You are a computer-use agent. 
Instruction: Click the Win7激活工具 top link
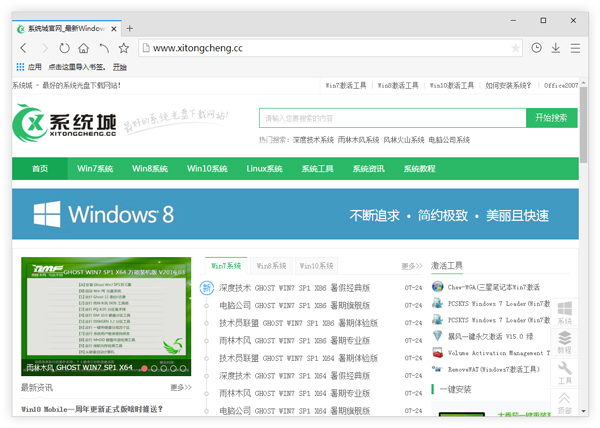point(346,85)
